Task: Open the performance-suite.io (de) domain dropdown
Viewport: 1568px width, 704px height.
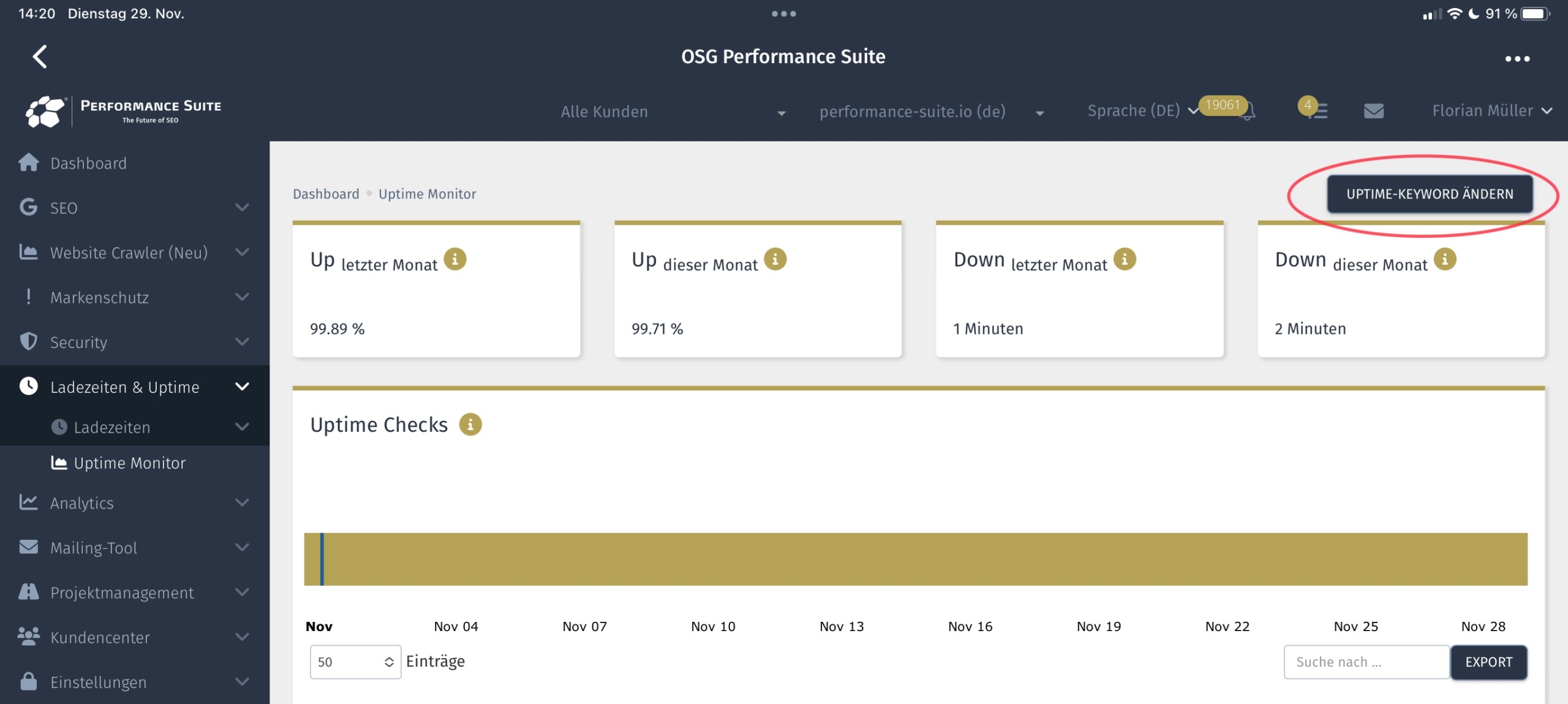Action: (x=932, y=112)
